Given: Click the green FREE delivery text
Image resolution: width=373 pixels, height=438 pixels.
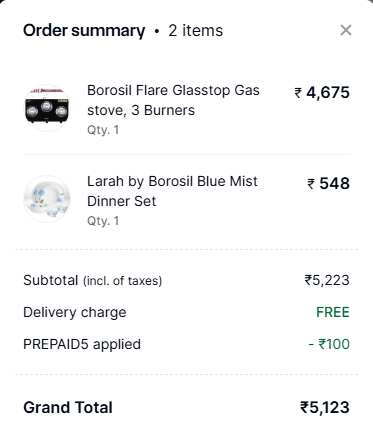Looking at the screenshot, I should pyautogui.click(x=333, y=312).
